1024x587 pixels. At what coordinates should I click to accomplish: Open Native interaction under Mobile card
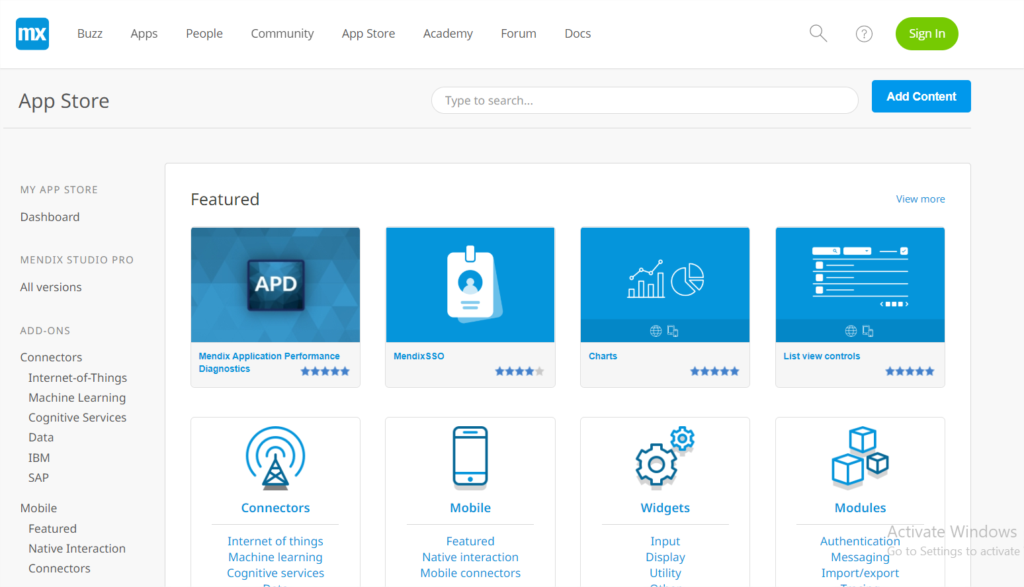[x=470, y=557]
